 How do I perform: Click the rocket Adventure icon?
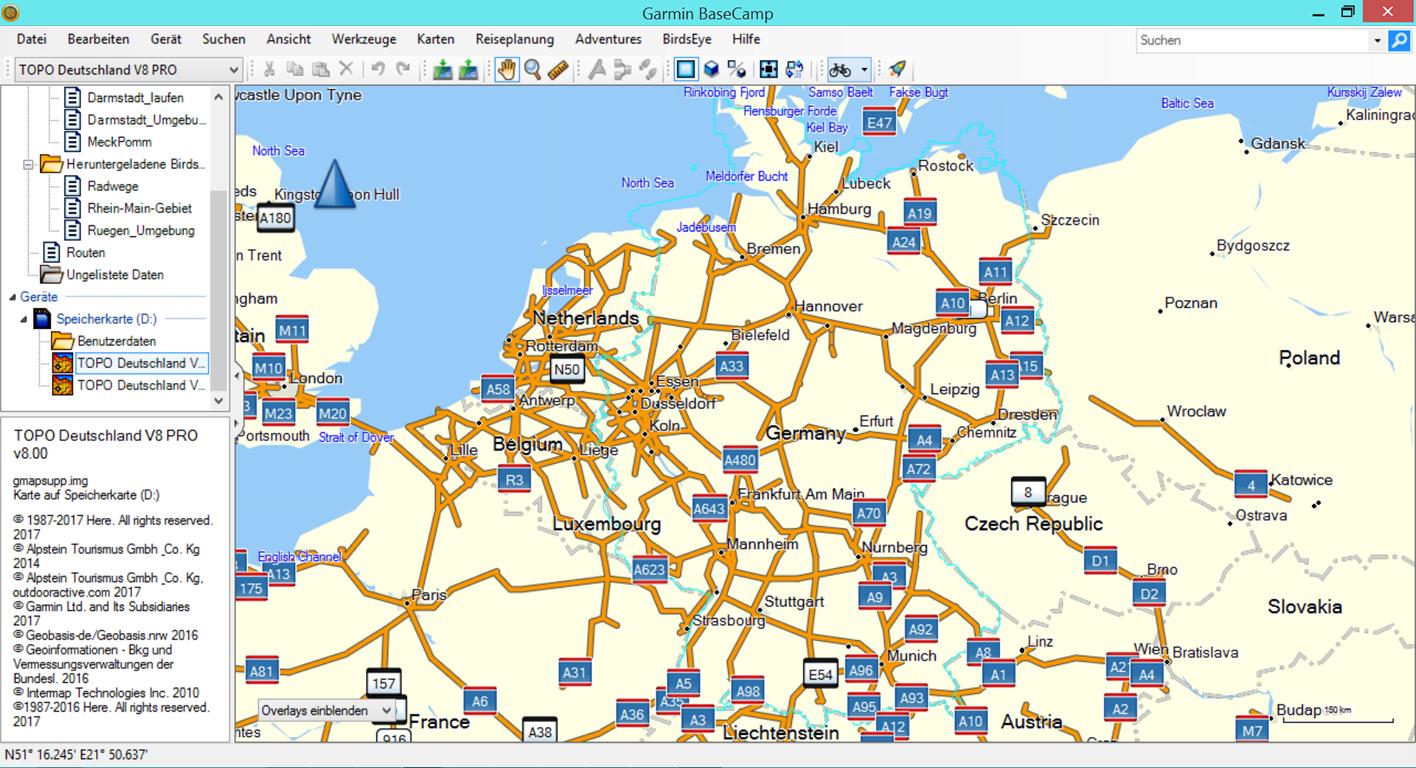point(897,69)
